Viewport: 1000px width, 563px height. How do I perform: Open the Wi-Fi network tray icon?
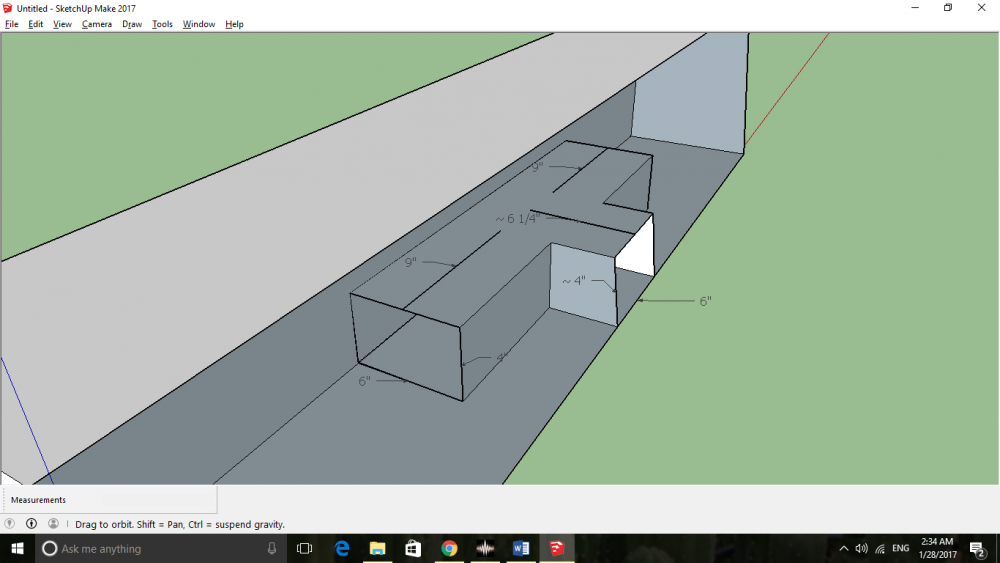[880, 548]
